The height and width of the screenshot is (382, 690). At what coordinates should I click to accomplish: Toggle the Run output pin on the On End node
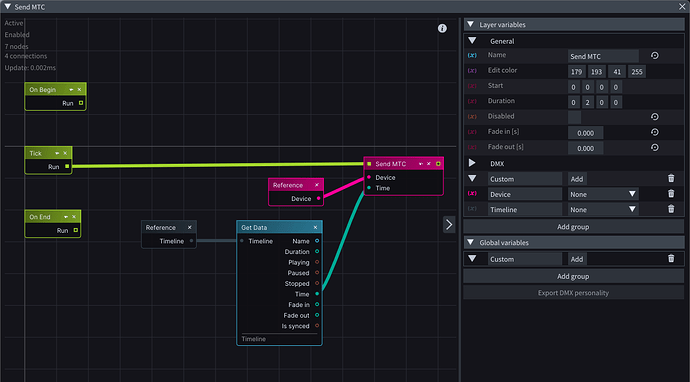click(76, 230)
